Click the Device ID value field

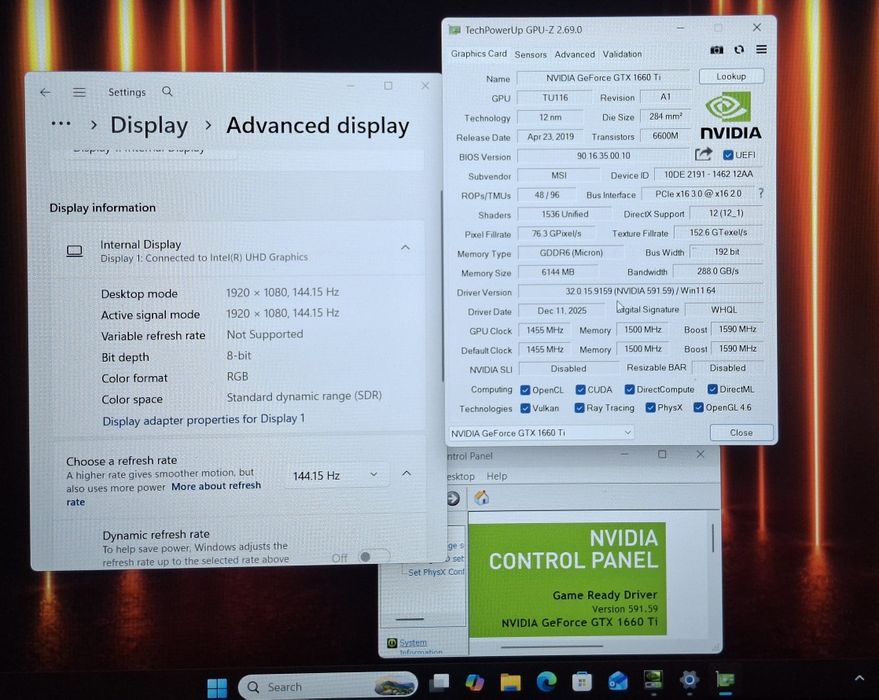(708, 174)
